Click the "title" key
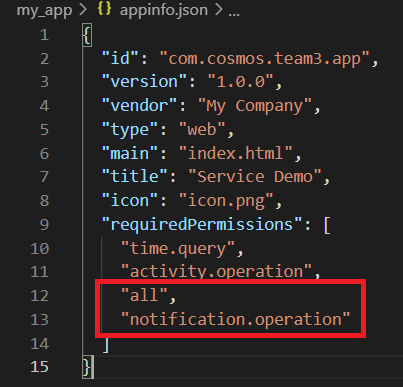Image resolution: width=403 pixels, height=387 pixels. 135,177
